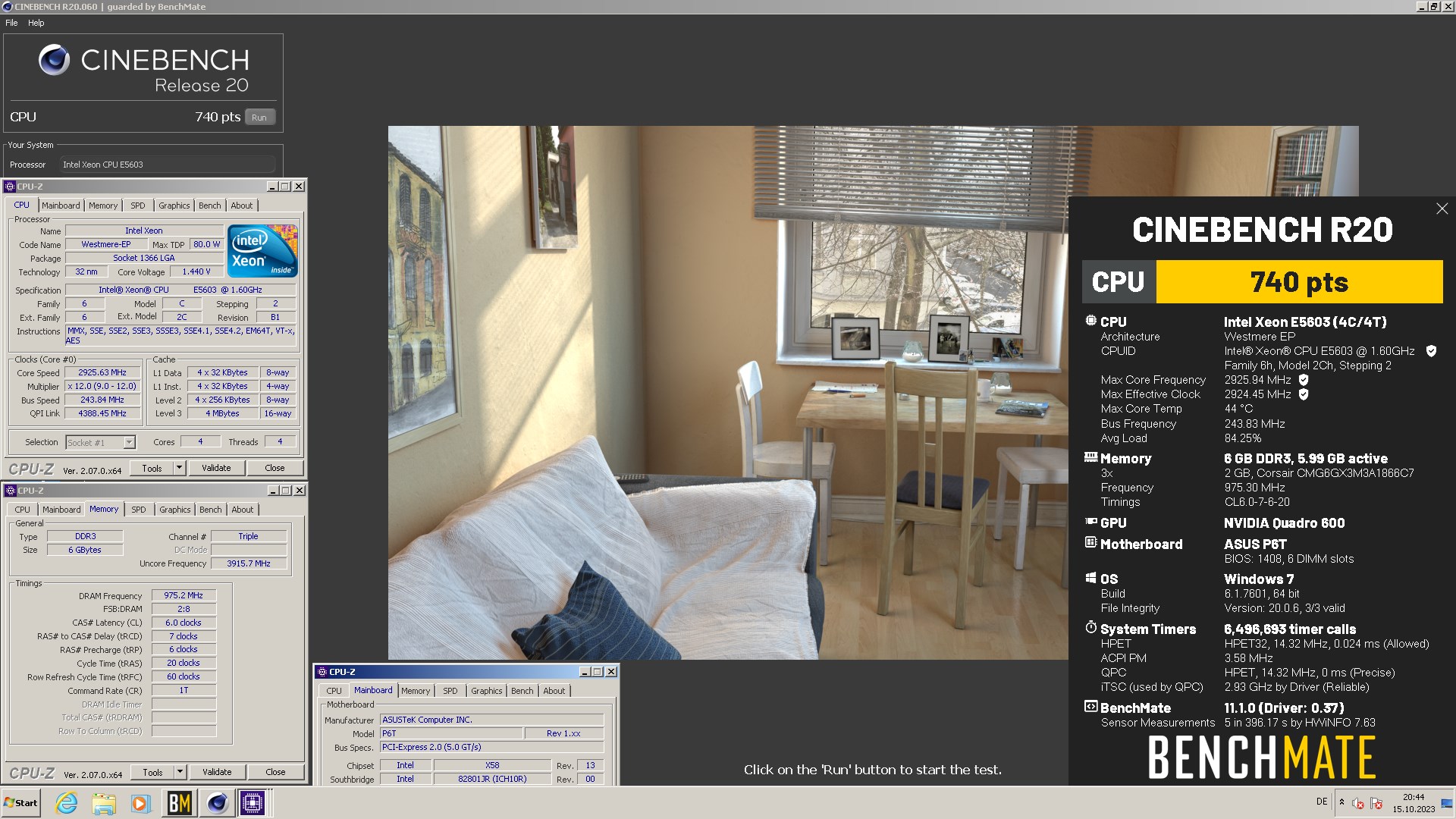The image size is (1456, 819).
Task: Open SPD tab in Memory CPU-Z window
Action: pyautogui.click(x=138, y=510)
